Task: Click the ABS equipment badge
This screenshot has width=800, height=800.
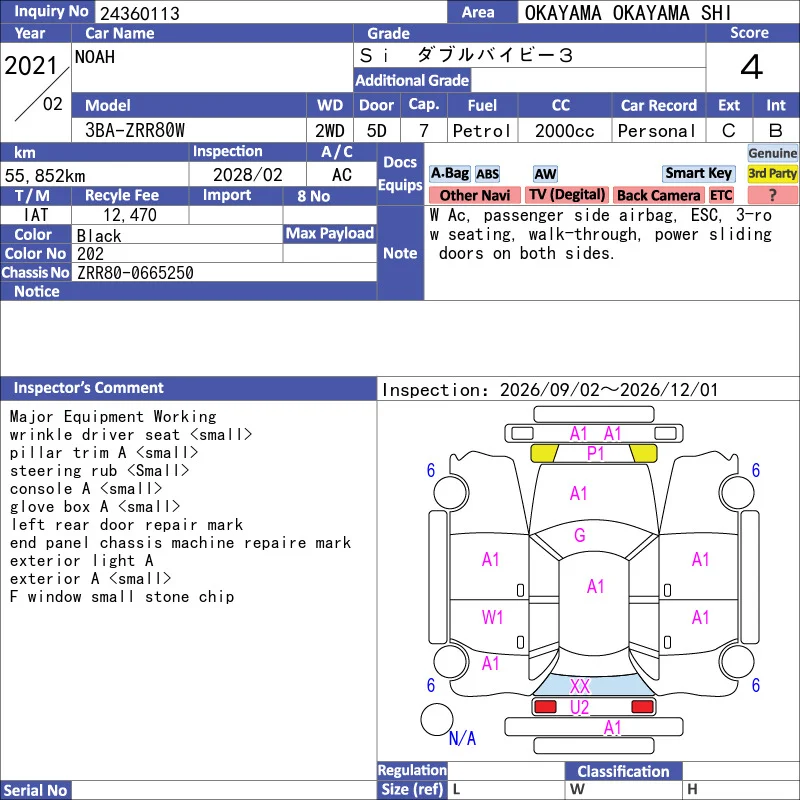Action: click(487, 174)
